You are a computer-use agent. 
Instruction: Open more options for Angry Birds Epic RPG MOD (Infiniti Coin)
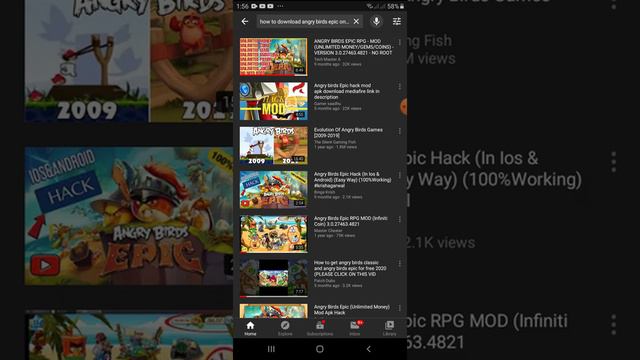tap(399, 220)
